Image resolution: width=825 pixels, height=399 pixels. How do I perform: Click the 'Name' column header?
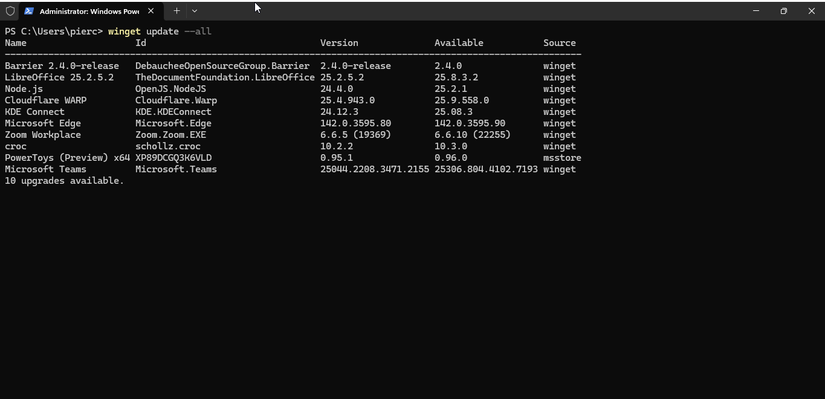click(x=15, y=43)
